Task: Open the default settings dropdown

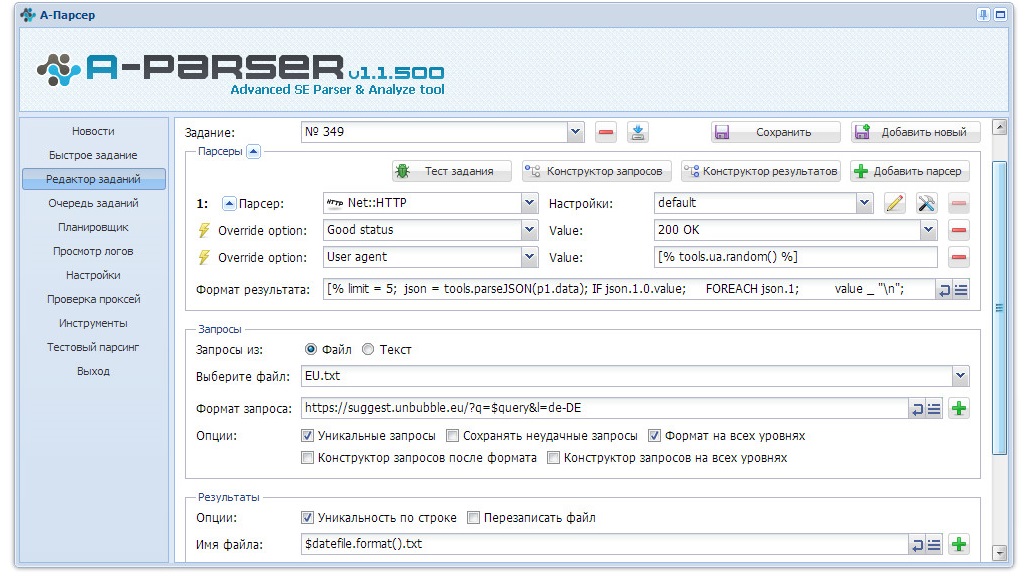Action: click(864, 204)
